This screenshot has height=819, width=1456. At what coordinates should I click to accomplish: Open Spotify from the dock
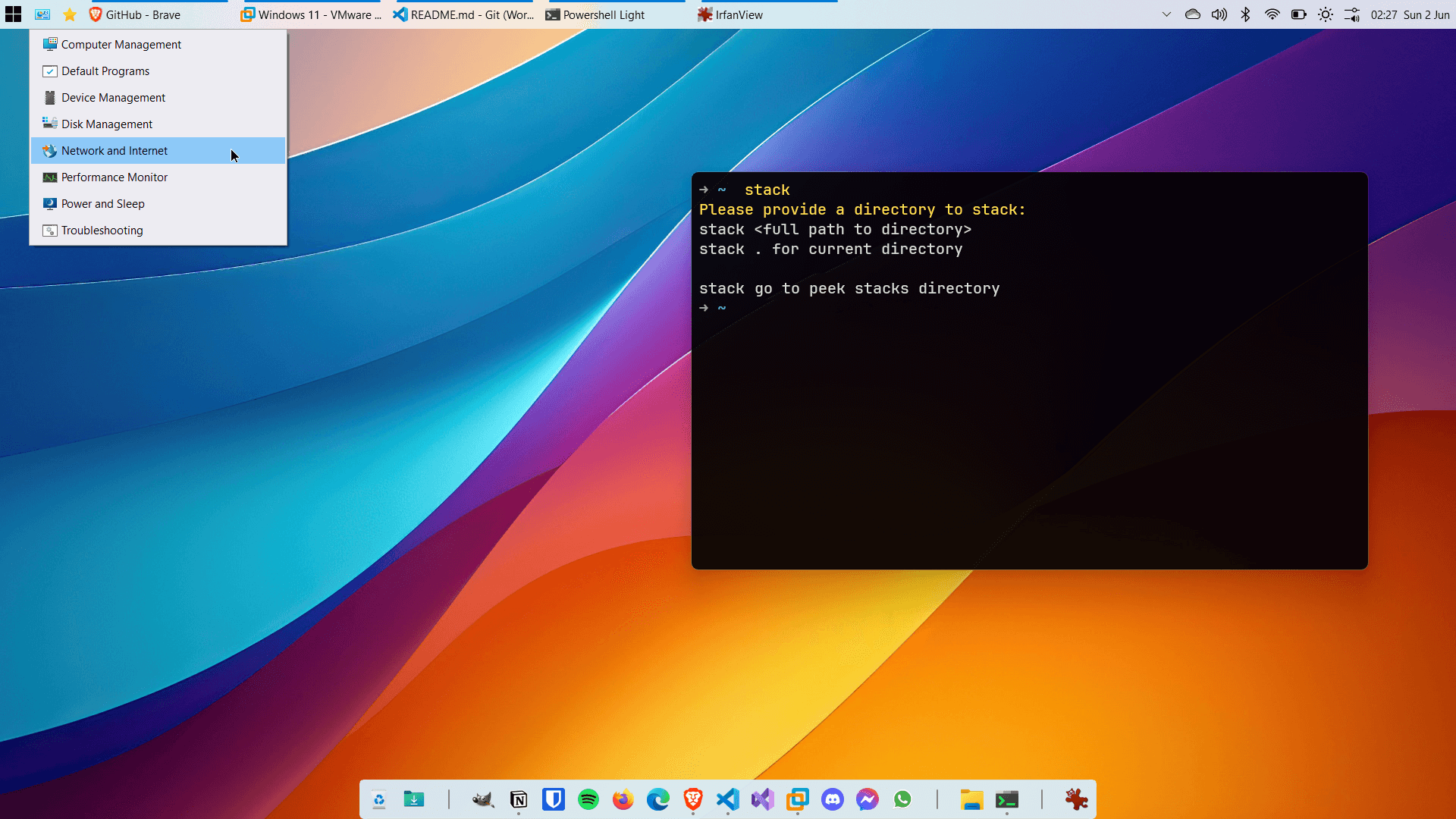point(588,799)
